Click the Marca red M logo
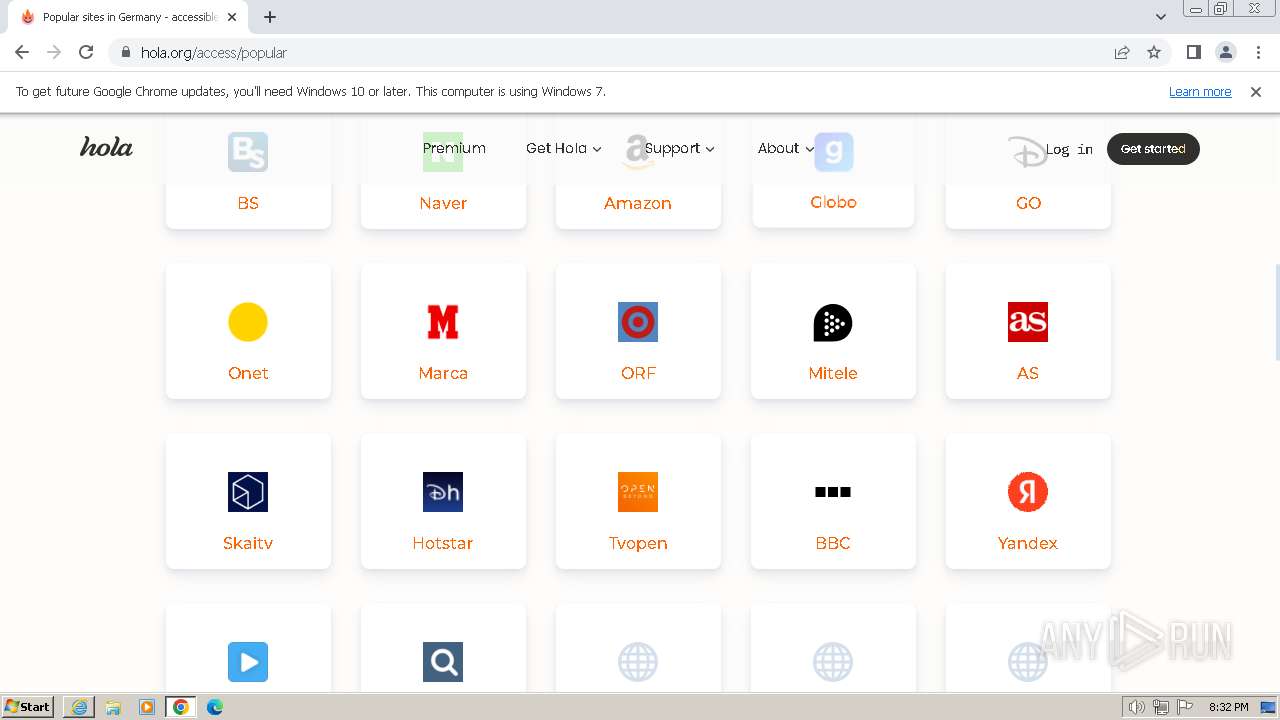Screen dimensions: 1280x720 (443, 322)
